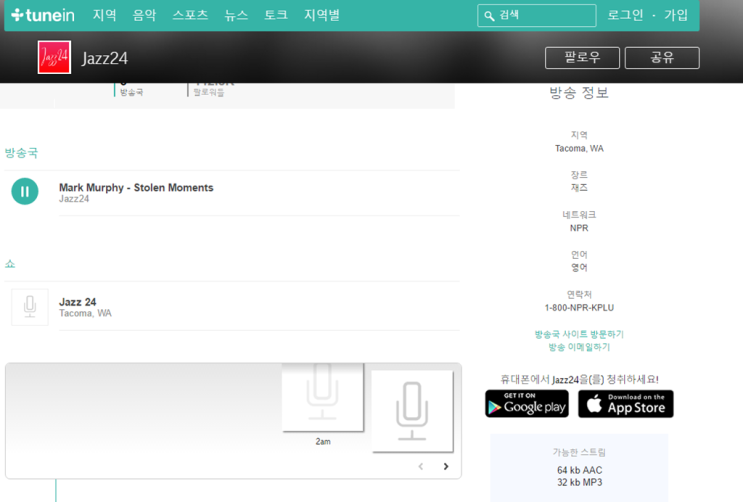Open 방송국 사이트 방문하기 link
The height and width of the screenshot is (502, 743).
coord(579,334)
